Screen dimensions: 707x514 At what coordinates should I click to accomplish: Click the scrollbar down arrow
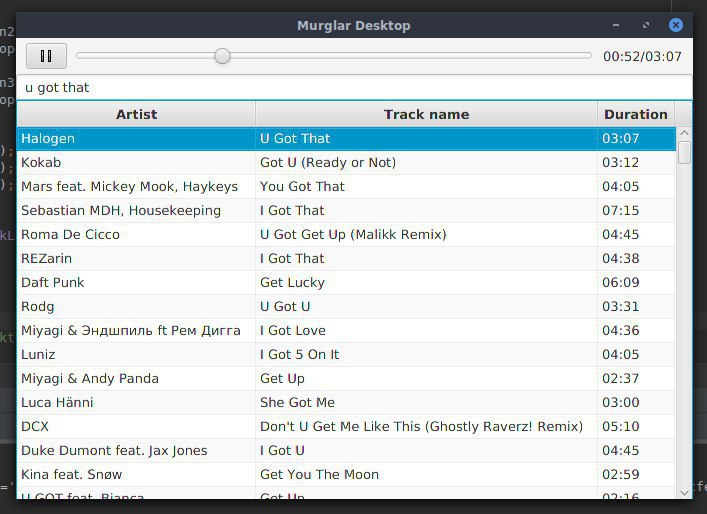[684, 493]
